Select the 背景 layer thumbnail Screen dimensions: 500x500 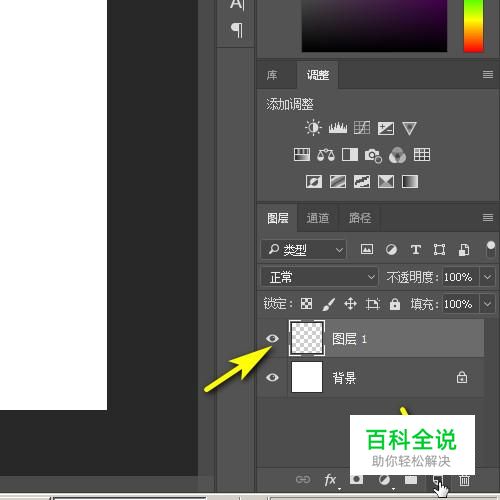(x=307, y=377)
